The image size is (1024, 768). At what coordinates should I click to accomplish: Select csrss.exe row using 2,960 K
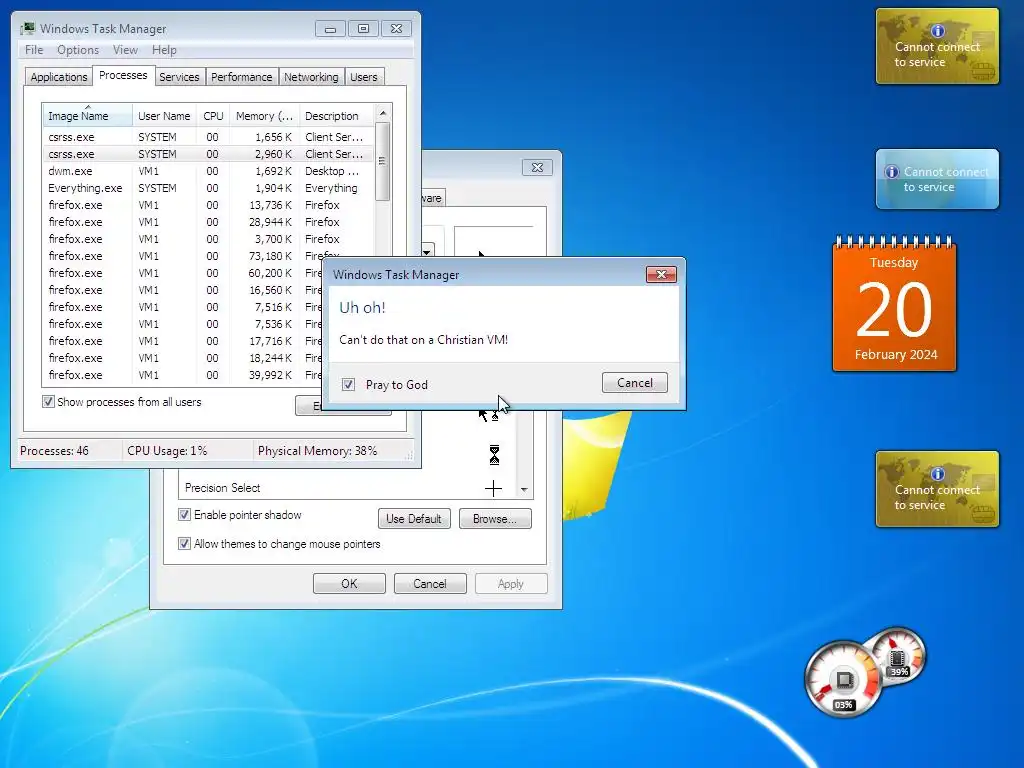coord(209,154)
